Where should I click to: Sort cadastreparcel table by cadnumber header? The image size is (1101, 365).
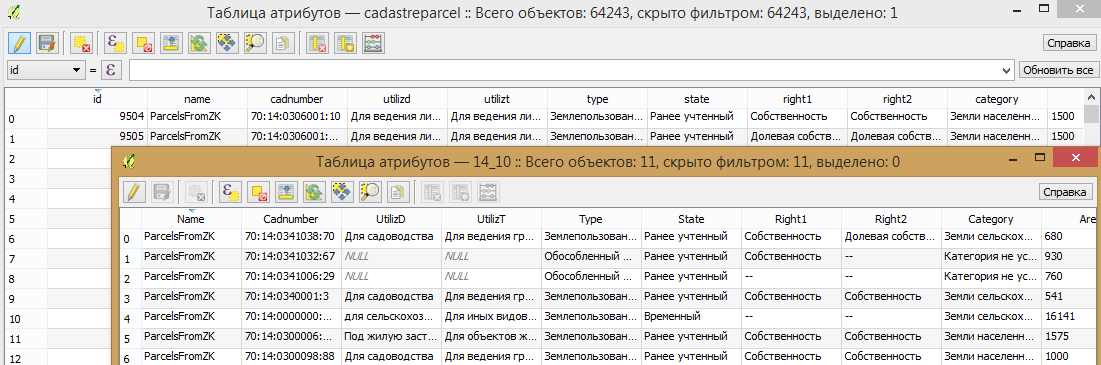click(297, 99)
